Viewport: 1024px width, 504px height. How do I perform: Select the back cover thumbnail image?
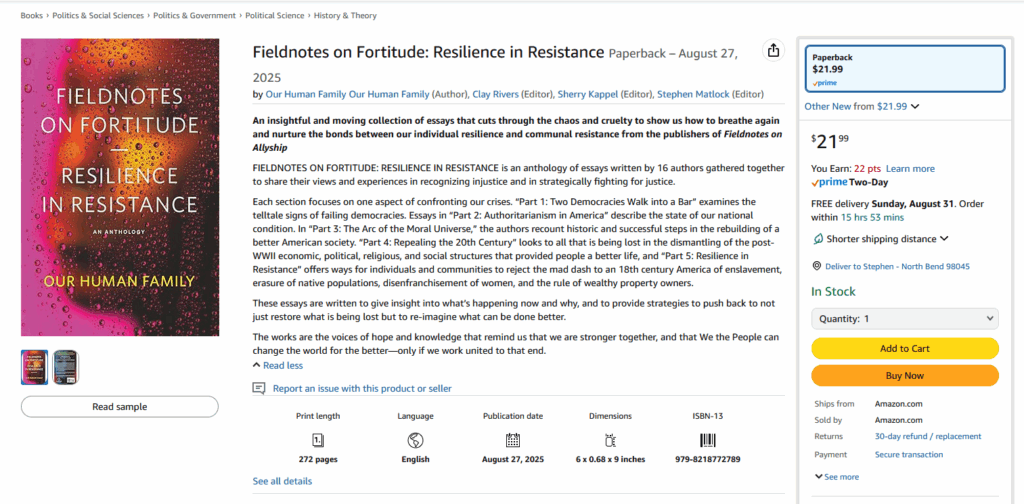pyautogui.click(x=66, y=367)
